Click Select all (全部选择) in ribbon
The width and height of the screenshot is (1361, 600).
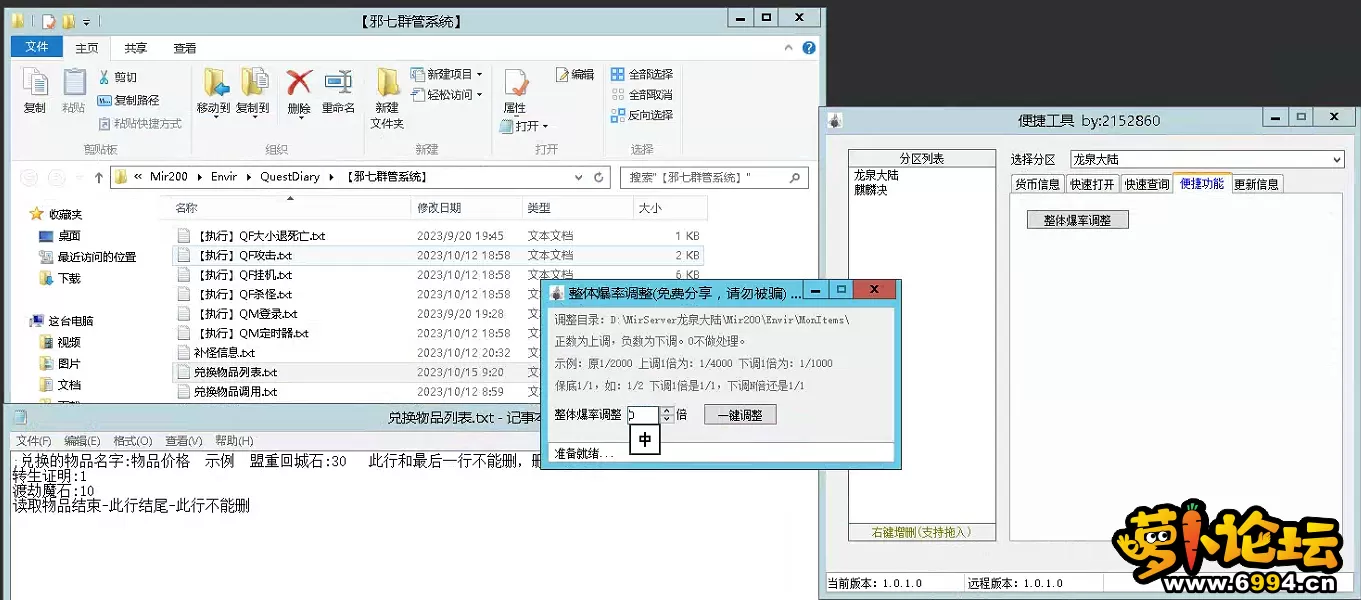(x=642, y=74)
